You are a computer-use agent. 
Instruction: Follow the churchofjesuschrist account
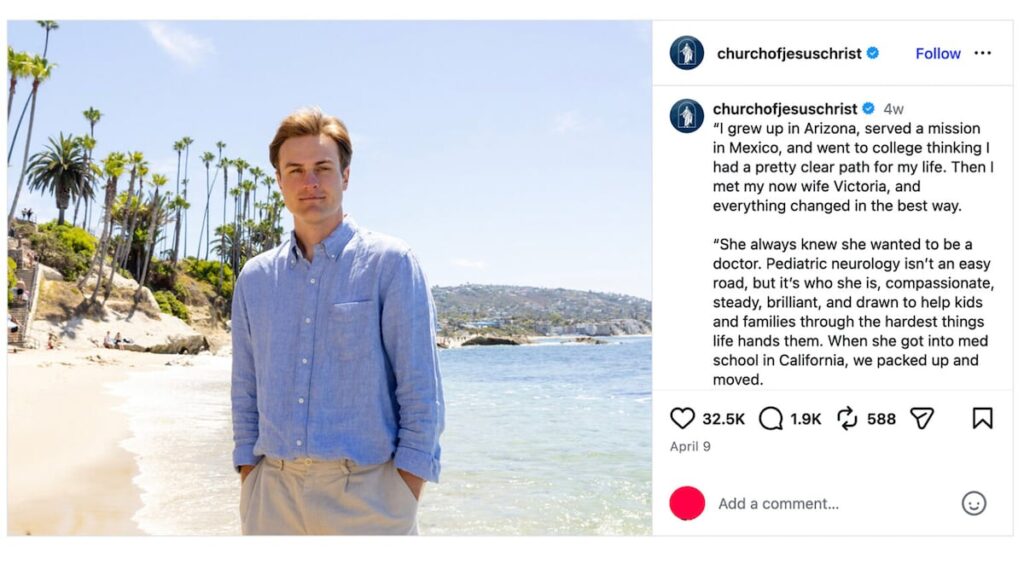tap(938, 54)
